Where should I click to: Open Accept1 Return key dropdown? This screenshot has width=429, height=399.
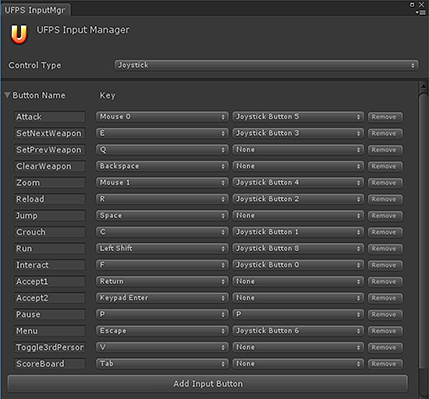click(162, 281)
